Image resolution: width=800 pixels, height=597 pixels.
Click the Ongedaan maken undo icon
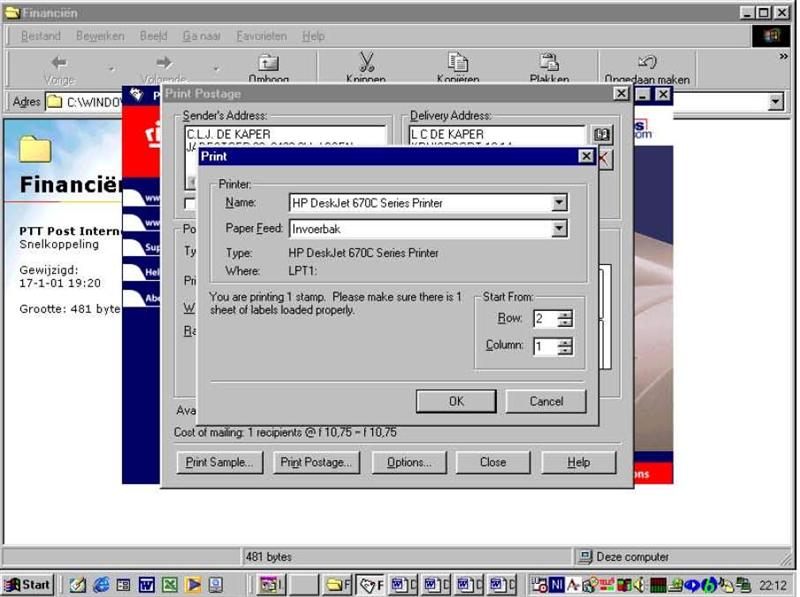point(647,62)
